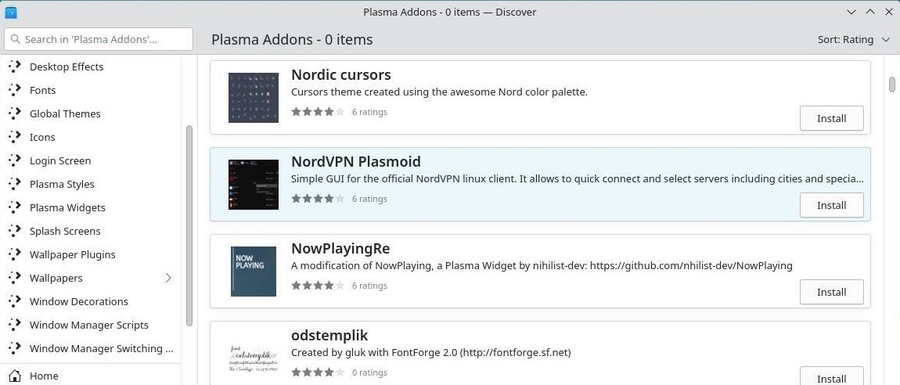Select Window Manager Switching label
900x385 pixels.
(101, 349)
